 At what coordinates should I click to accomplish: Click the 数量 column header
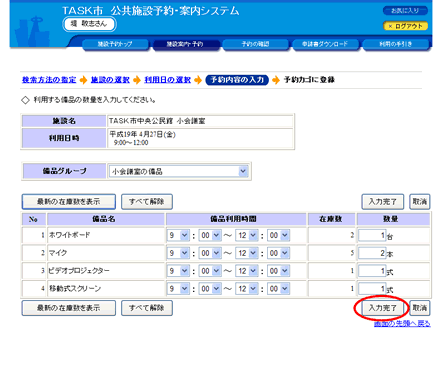393,219
